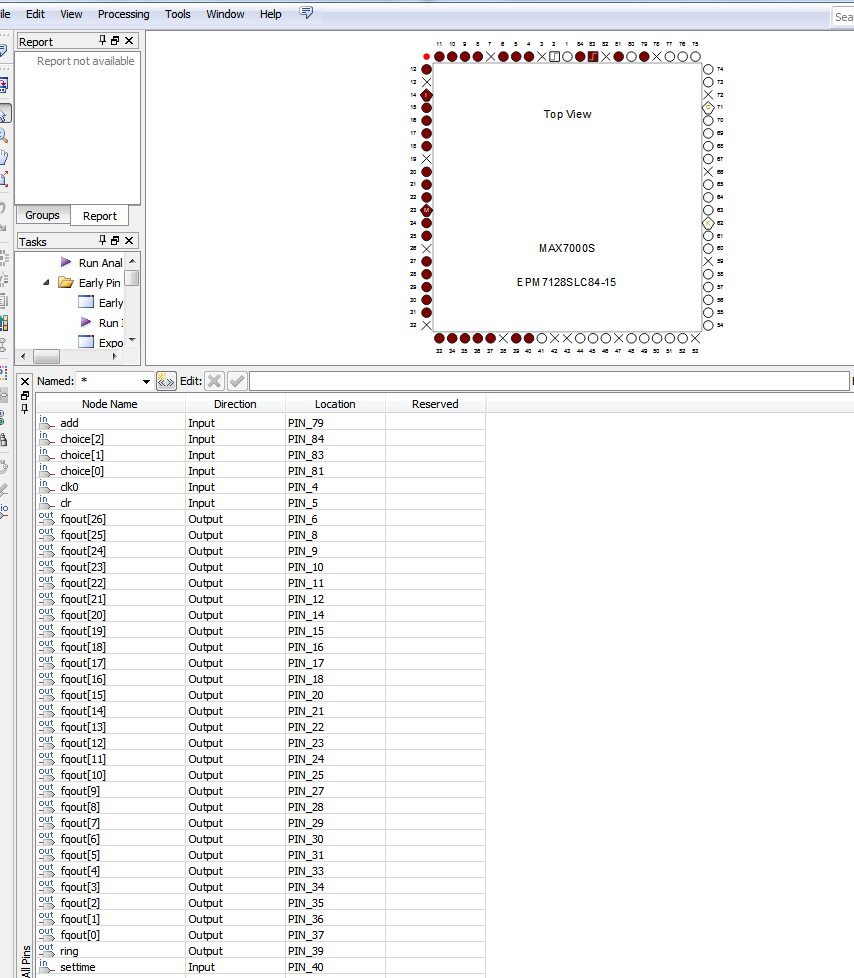Viewport: 854px width, 978px height.
Task: Select the Zoom tool magnifier
Action: [x=4, y=135]
